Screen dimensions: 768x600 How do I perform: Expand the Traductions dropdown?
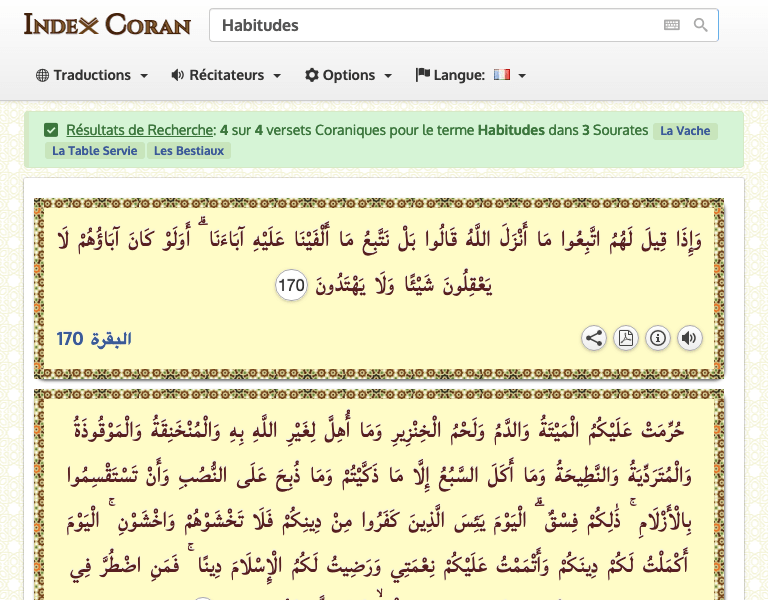click(x=92, y=75)
